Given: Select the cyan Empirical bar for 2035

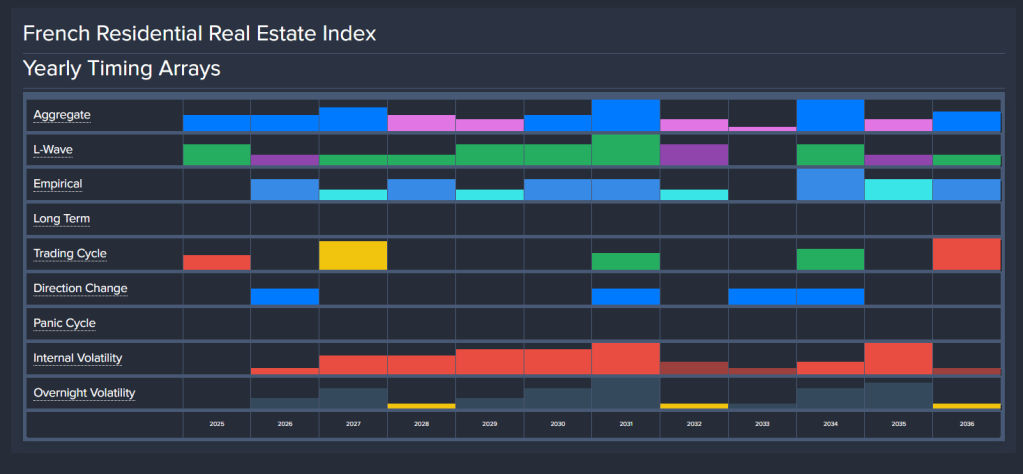Looking at the screenshot, I should tap(898, 190).
